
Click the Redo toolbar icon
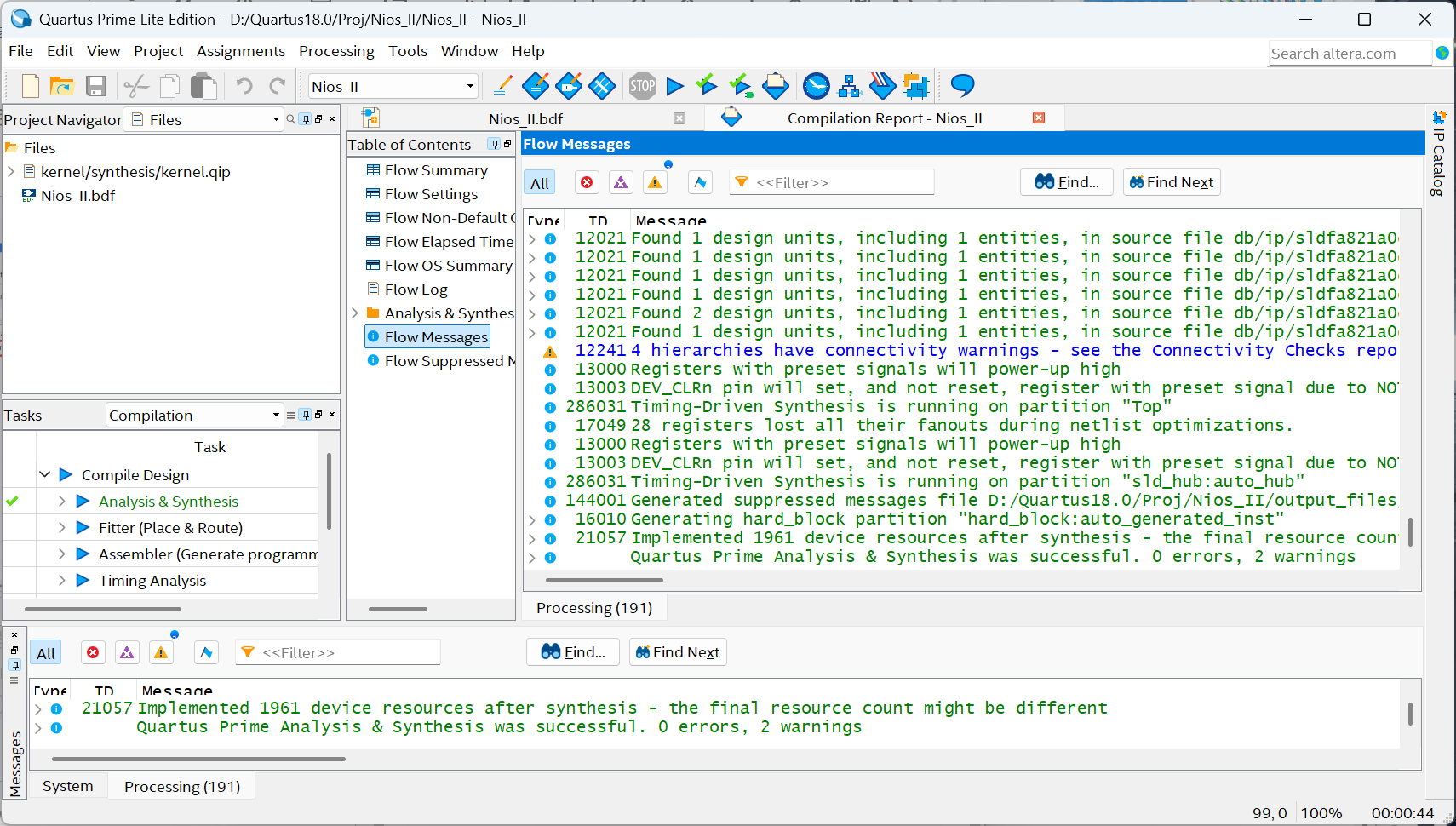[278, 86]
